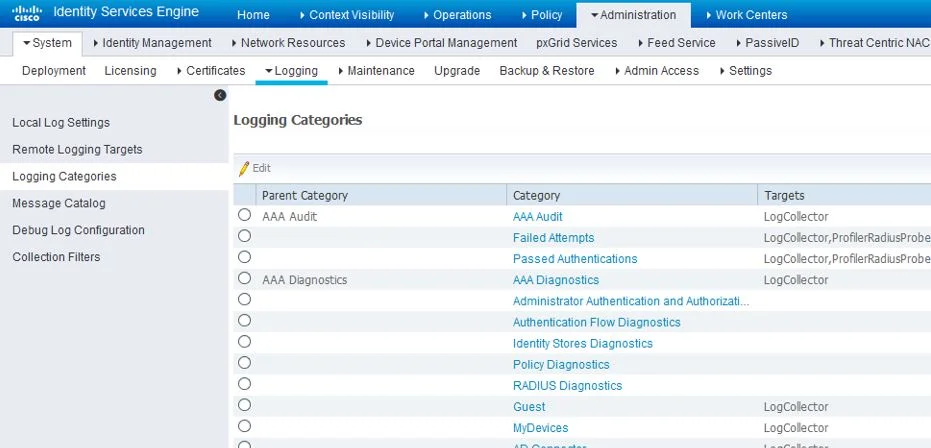Collapse the left sidebar using the arrow icon

(220, 95)
